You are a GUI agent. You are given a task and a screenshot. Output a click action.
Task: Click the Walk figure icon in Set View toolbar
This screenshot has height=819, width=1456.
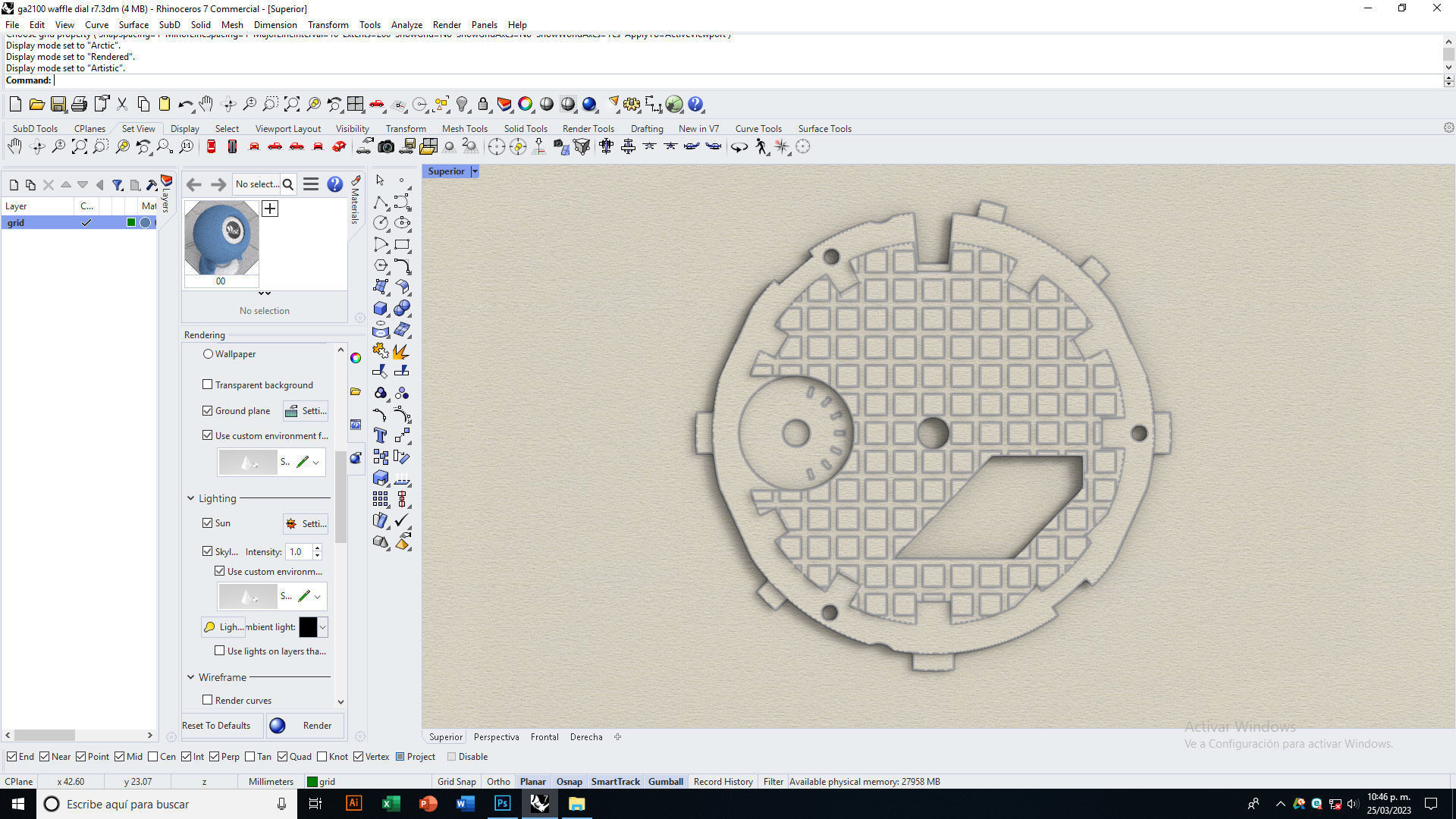click(761, 146)
